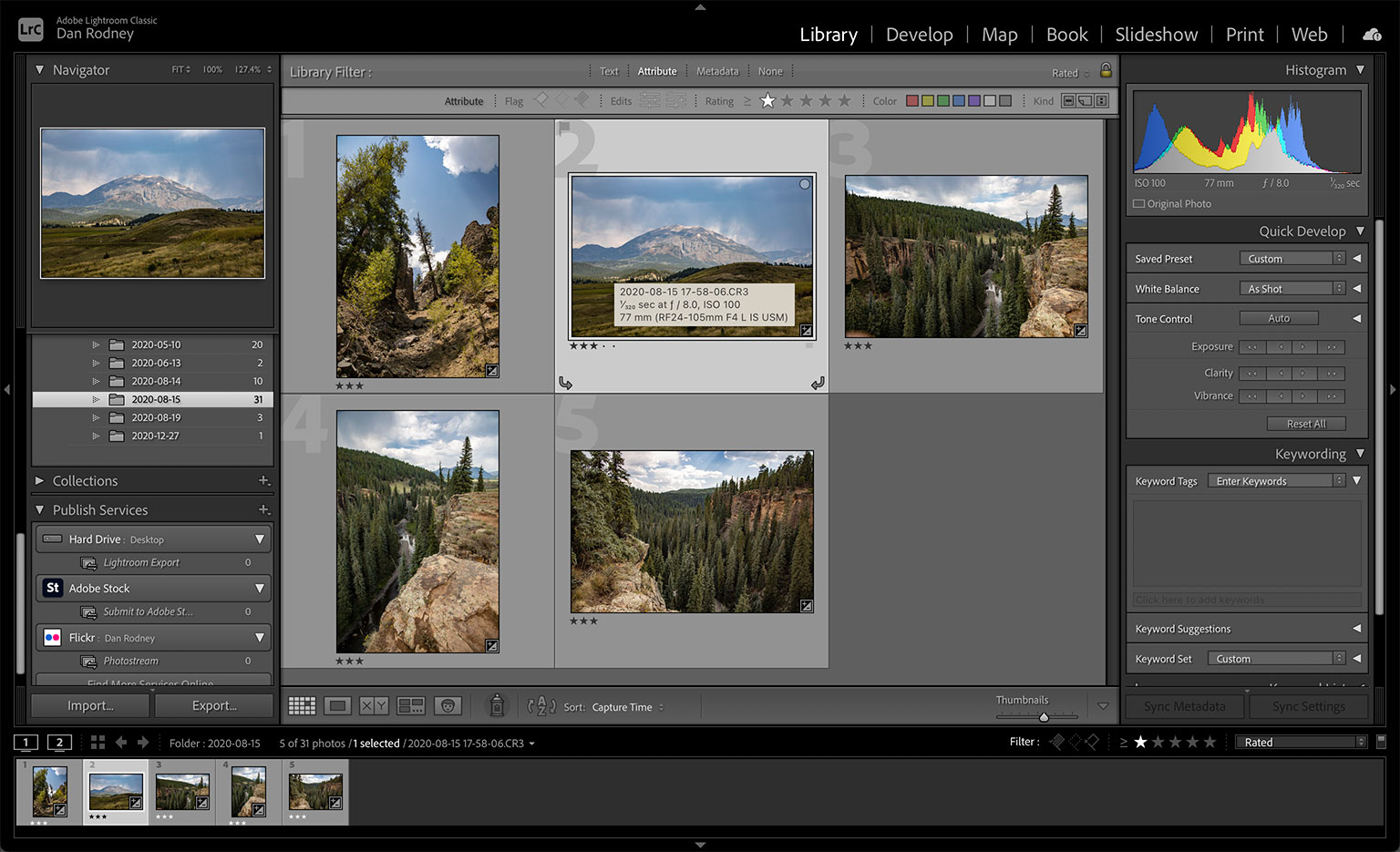Switch to Loupe view in the toolbar
1400x852 pixels.
(x=338, y=706)
